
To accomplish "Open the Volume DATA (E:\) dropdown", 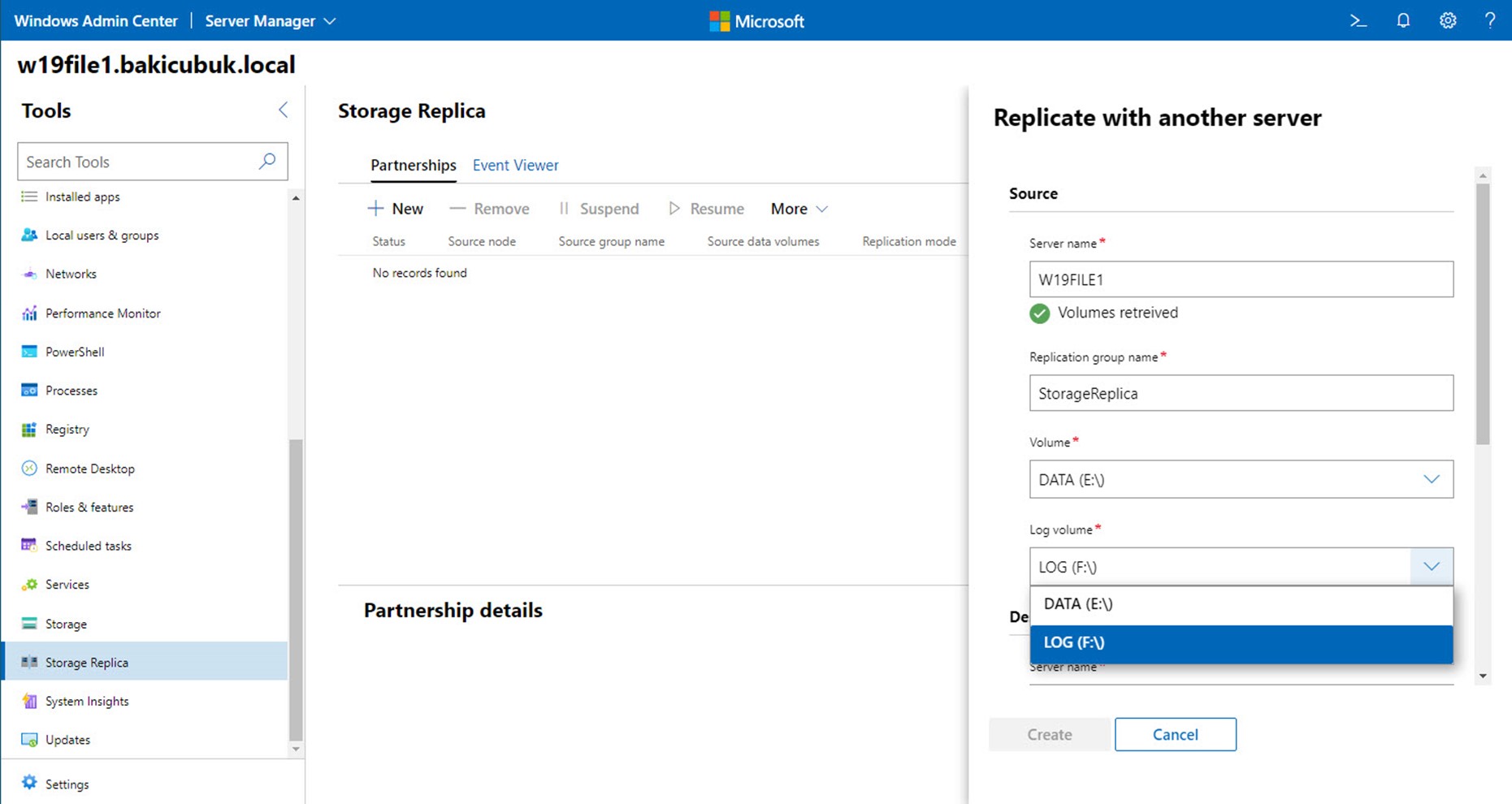I will click(1241, 479).
